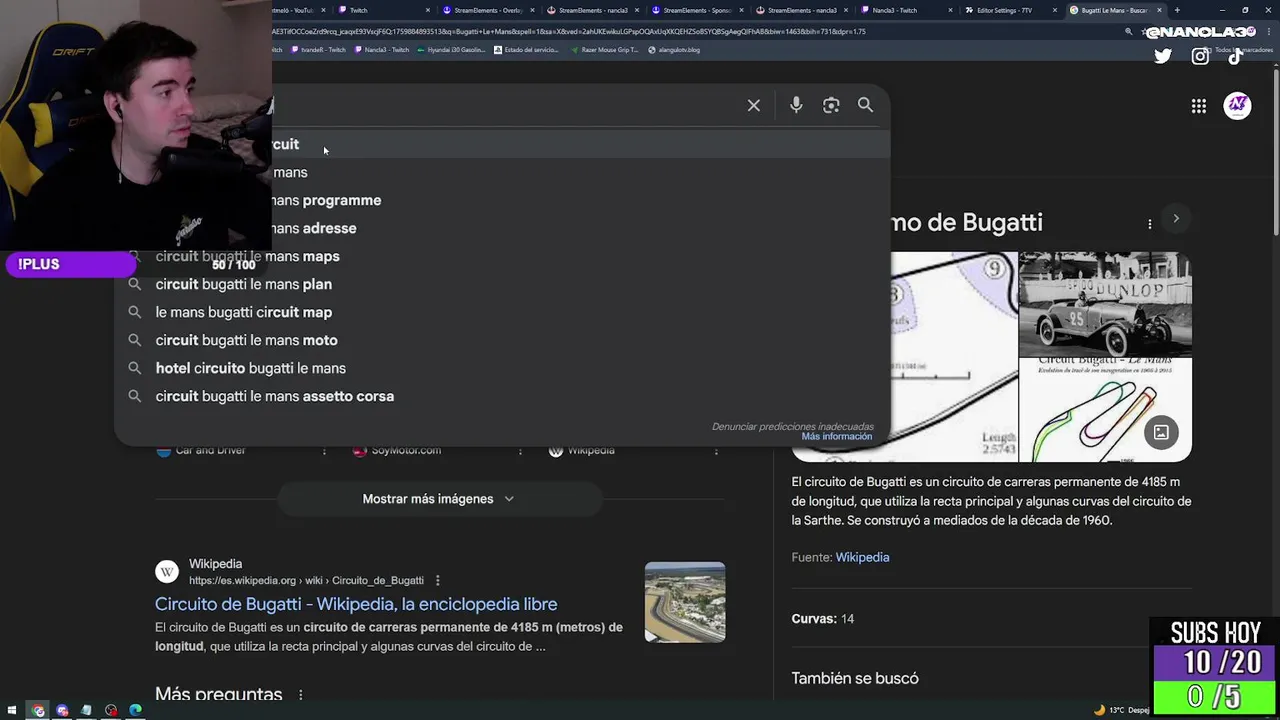Click 'Más información' under suggestions

click(837, 437)
